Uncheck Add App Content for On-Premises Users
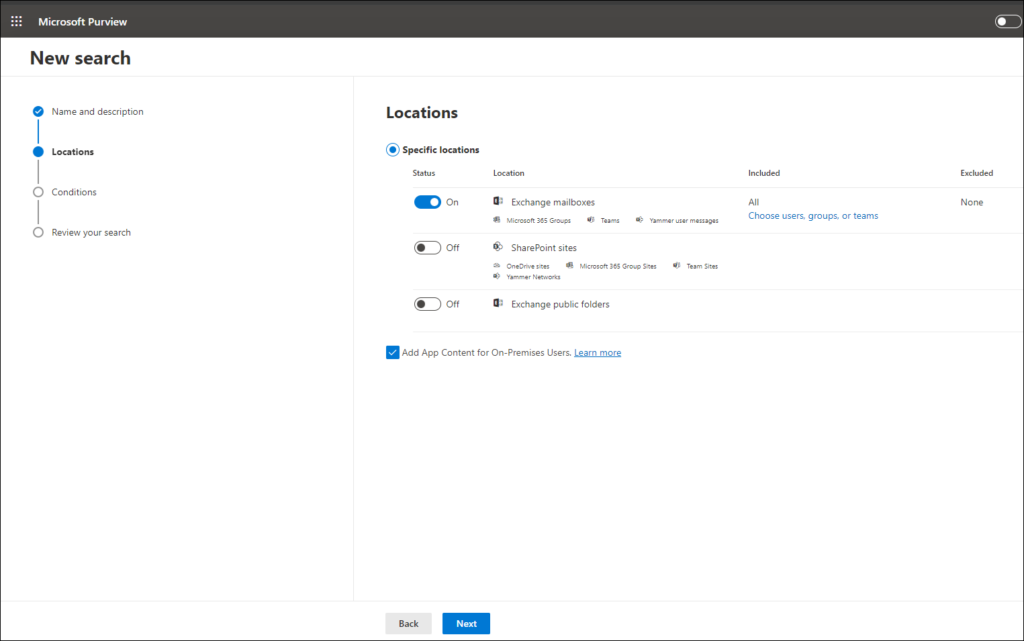This screenshot has height=641, width=1024. click(392, 352)
